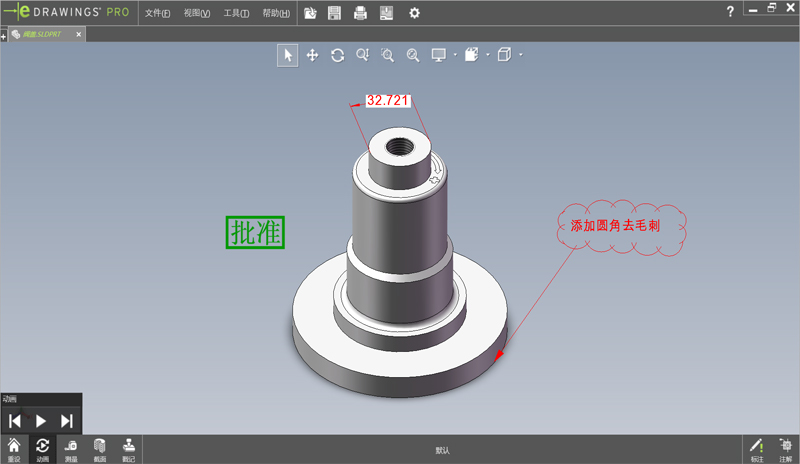Viewport: 800px width, 464px height.
Task: Toggle the Markup (标注) panel
Action: [x=757, y=448]
